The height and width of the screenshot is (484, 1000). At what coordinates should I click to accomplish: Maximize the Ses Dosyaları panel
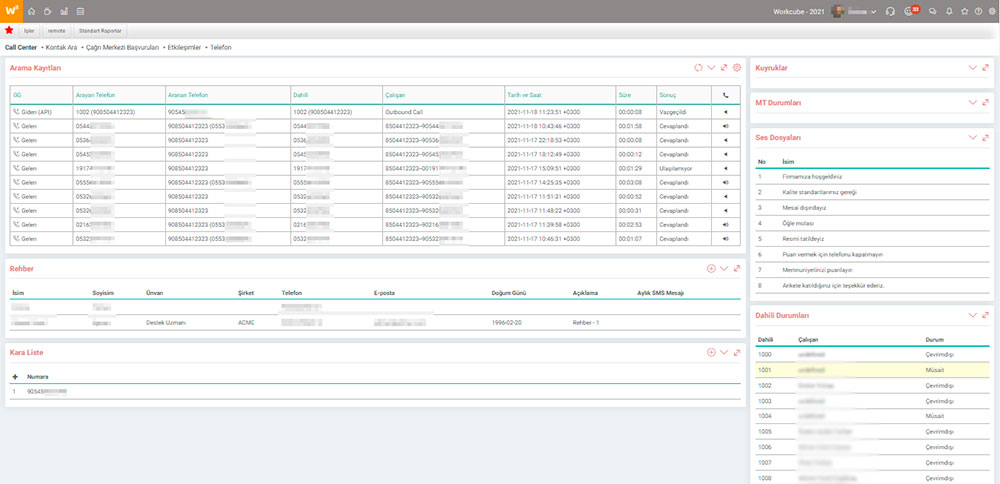click(986, 136)
